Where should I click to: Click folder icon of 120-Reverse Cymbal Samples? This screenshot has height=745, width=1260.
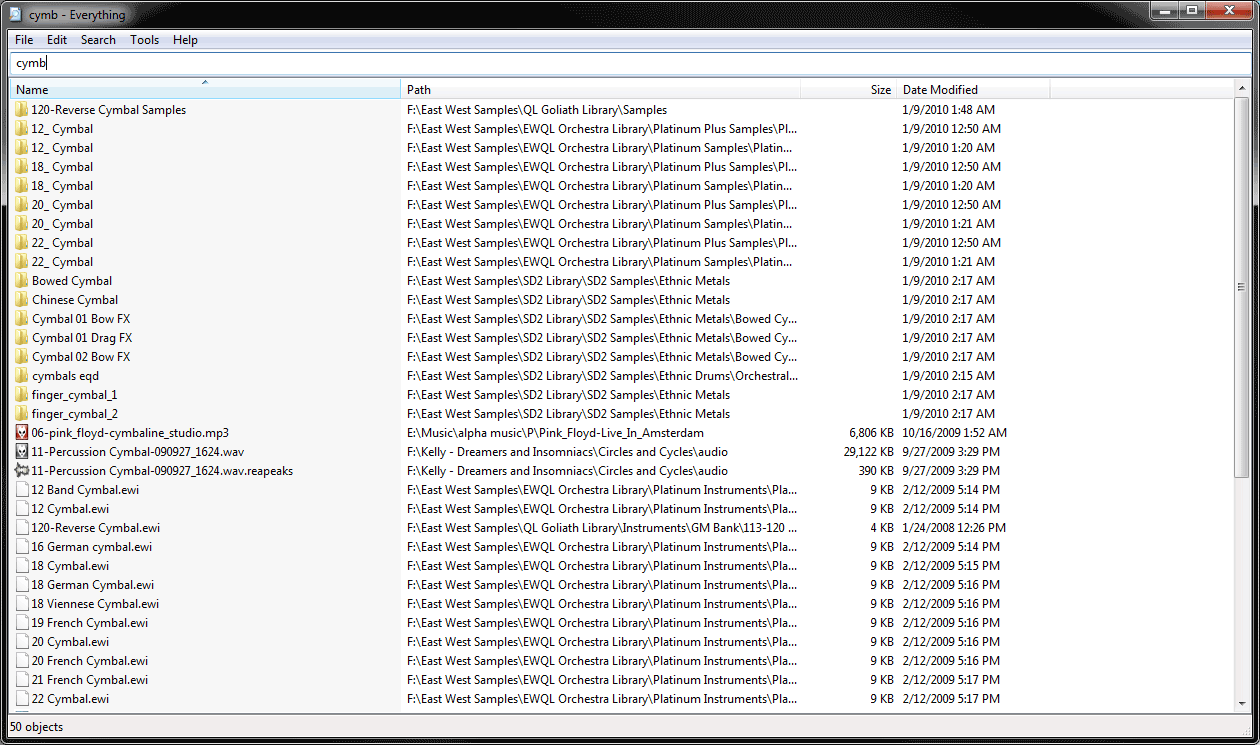click(22, 110)
